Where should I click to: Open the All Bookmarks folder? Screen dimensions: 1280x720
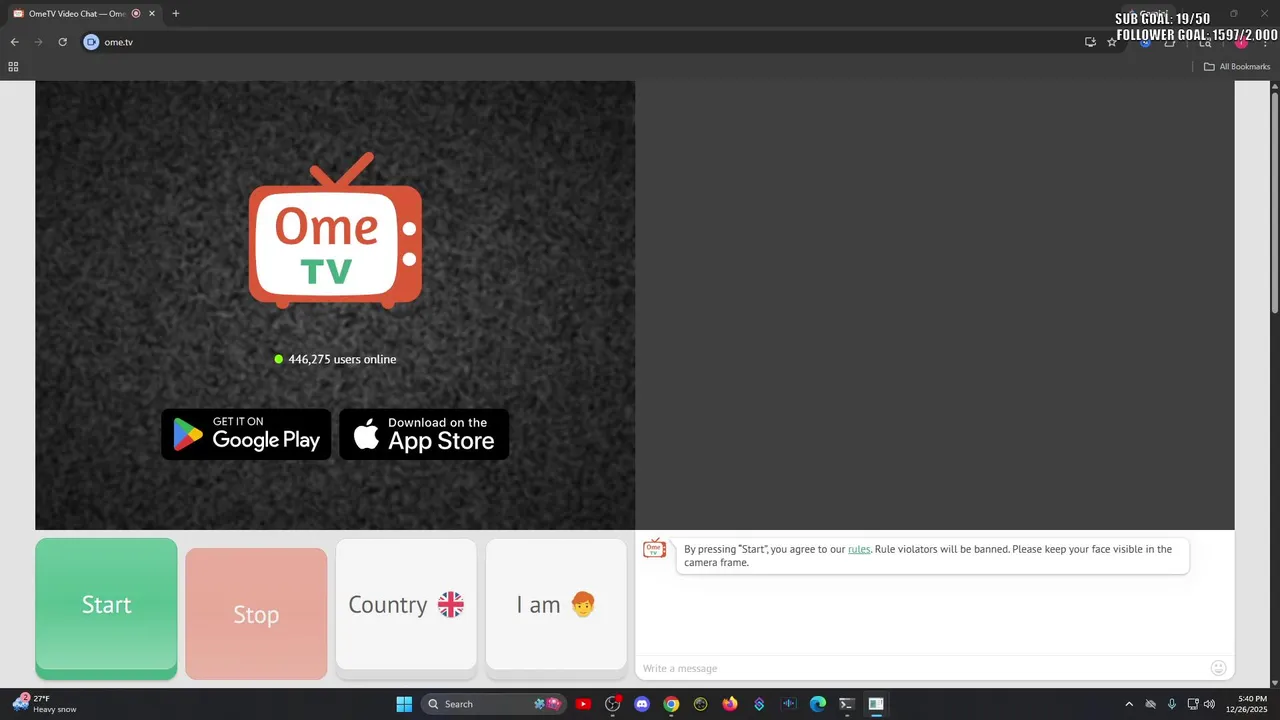[x=1237, y=67]
